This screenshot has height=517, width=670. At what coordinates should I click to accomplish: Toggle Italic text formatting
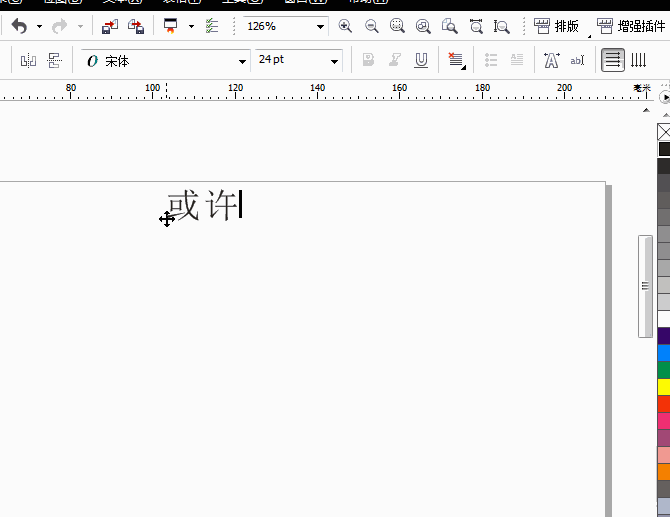395,60
